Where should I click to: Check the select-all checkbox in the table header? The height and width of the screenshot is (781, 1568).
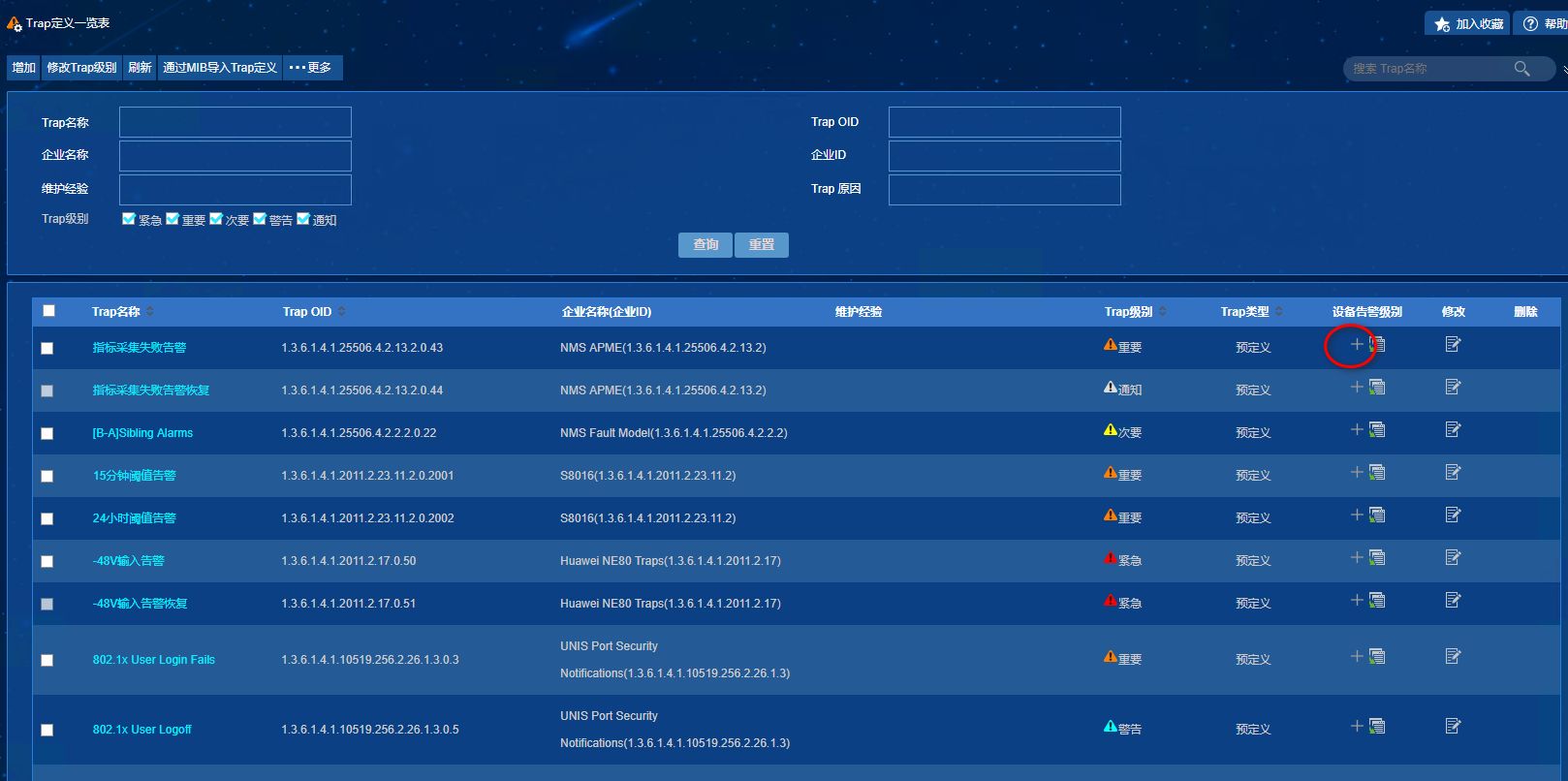(x=48, y=311)
